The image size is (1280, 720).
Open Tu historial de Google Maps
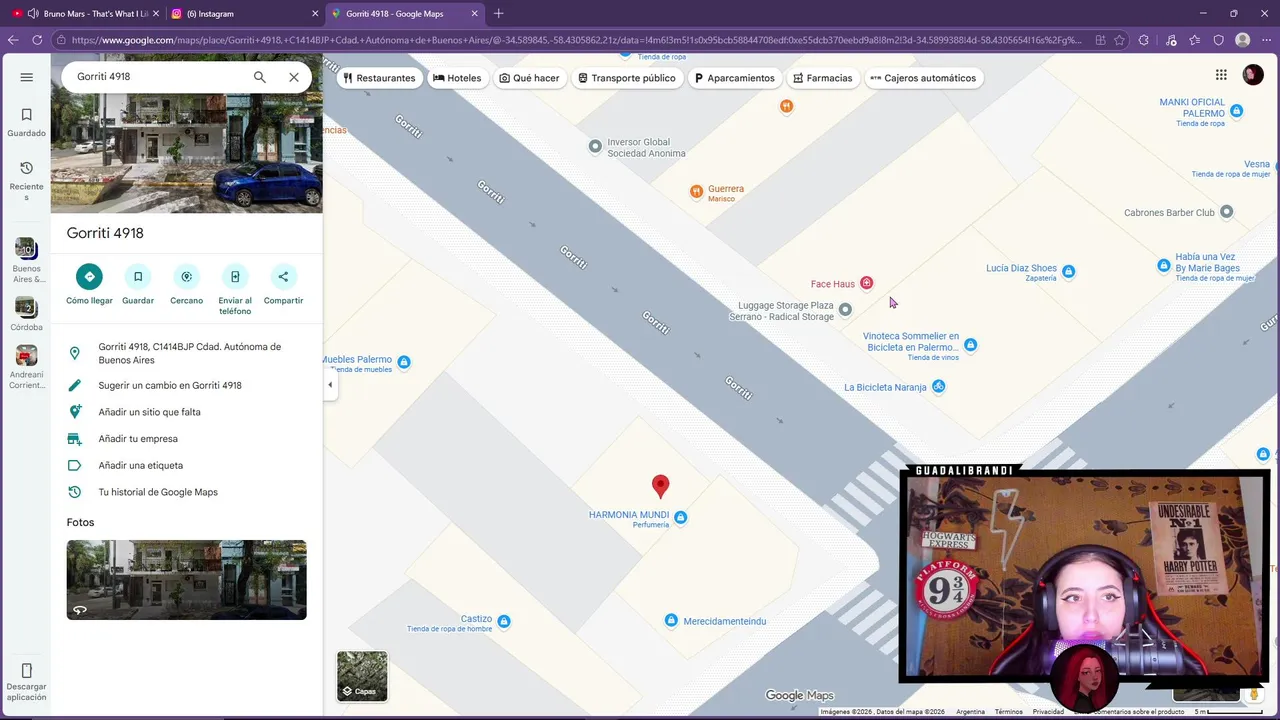187,492
